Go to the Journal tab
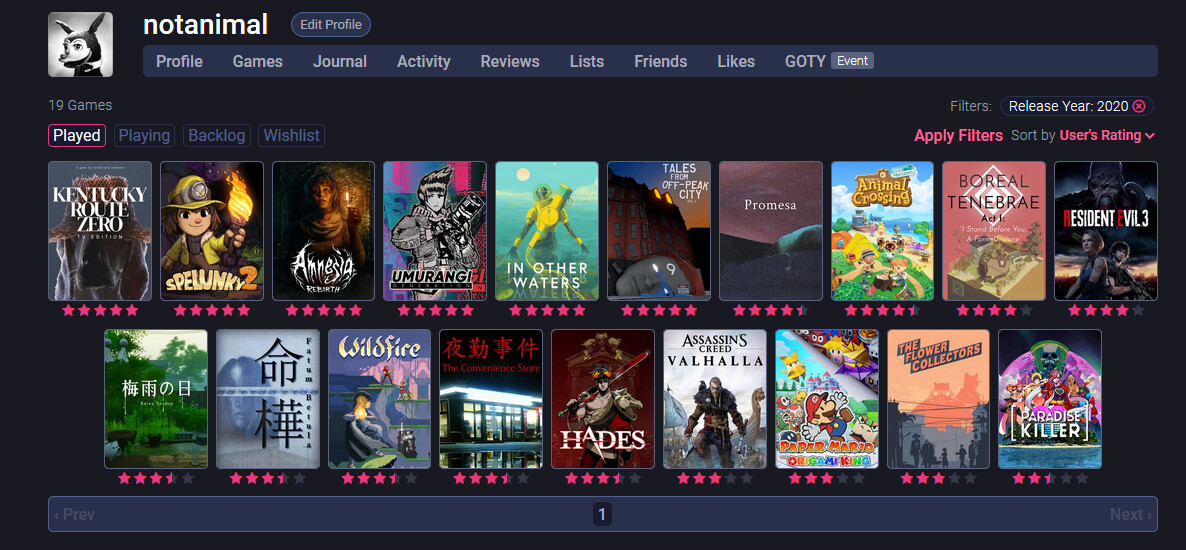Viewport: 1186px width, 550px height. coord(339,61)
